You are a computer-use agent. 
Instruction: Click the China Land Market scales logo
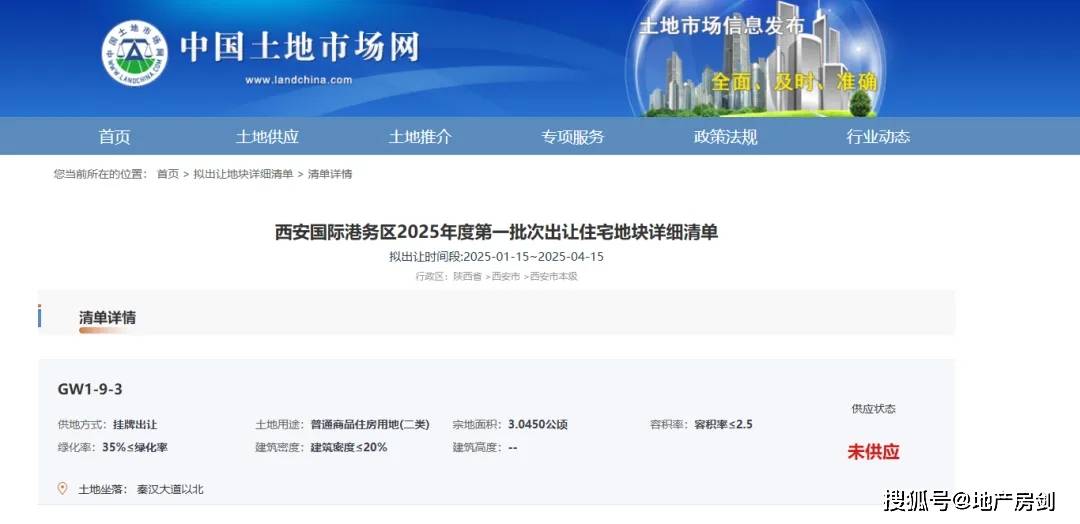tap(134, 53)
